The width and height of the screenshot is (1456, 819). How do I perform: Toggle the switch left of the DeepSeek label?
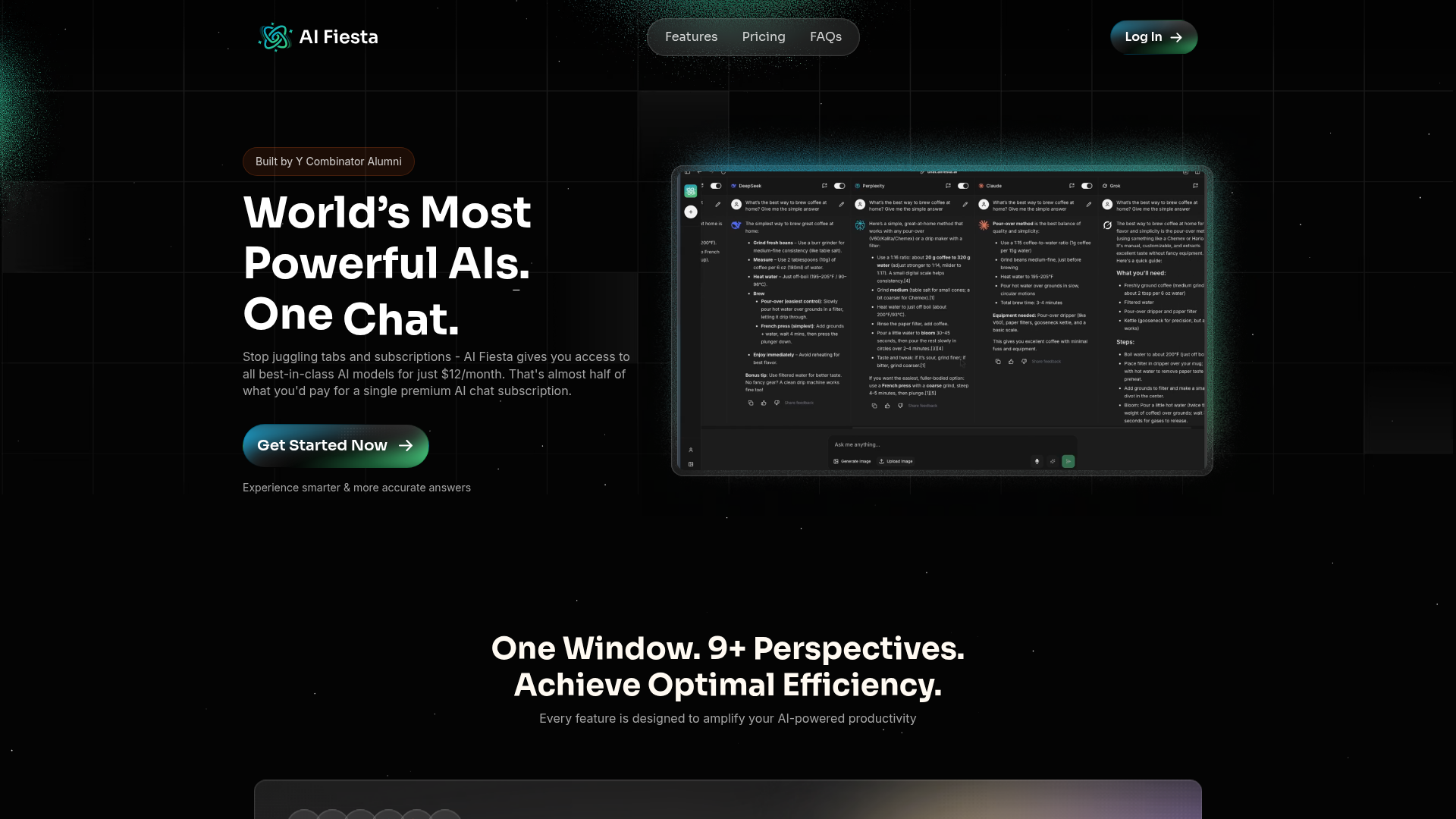coord(716,186)
